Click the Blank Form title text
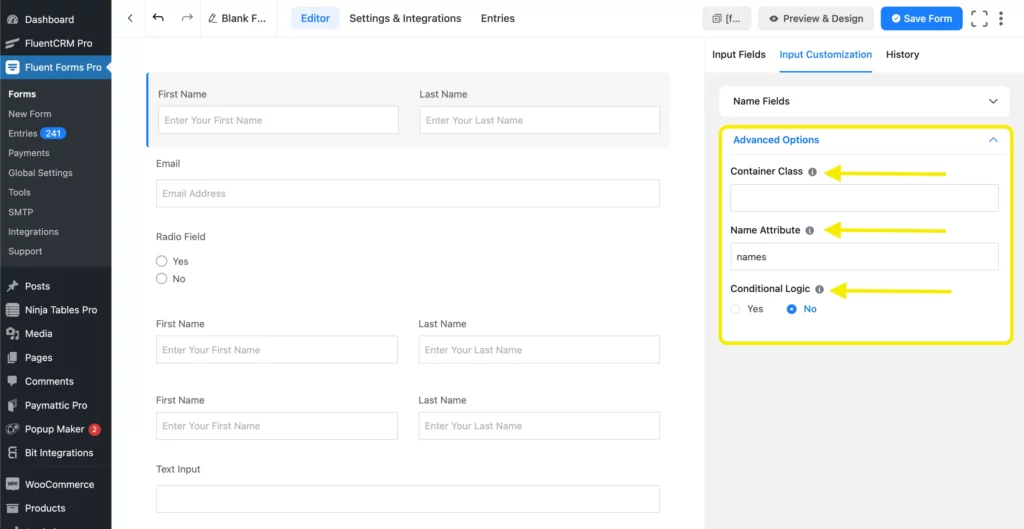This screenshot has width=1024, height=529. (x=244, y=18)
